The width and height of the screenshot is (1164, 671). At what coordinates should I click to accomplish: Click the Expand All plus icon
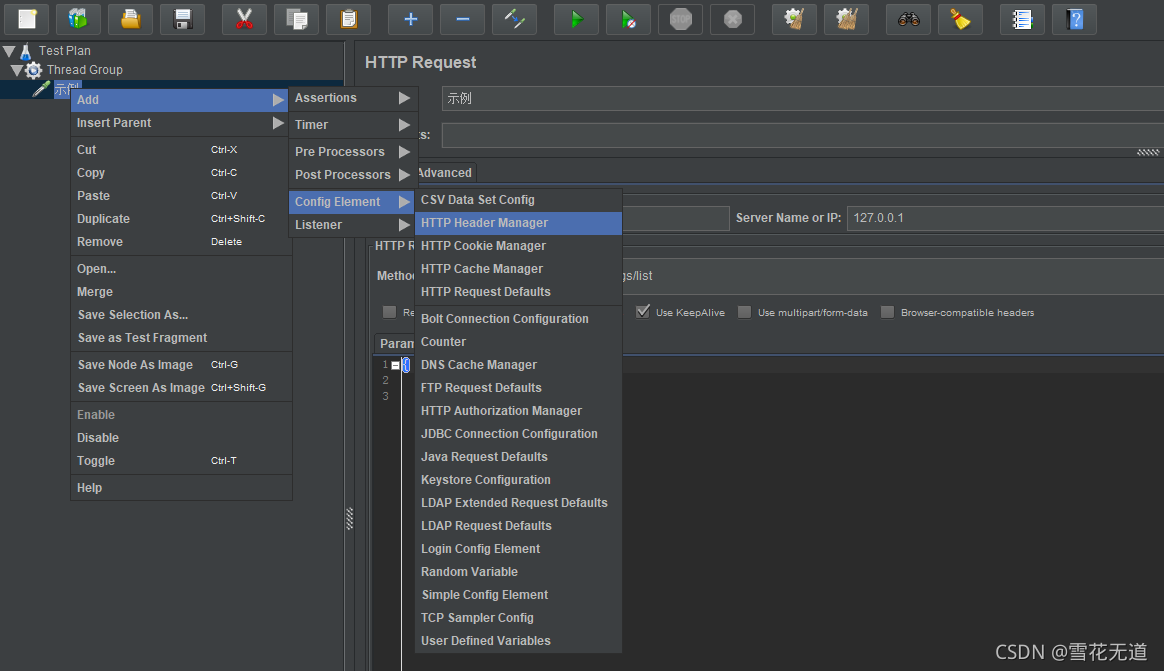point(411,19)
